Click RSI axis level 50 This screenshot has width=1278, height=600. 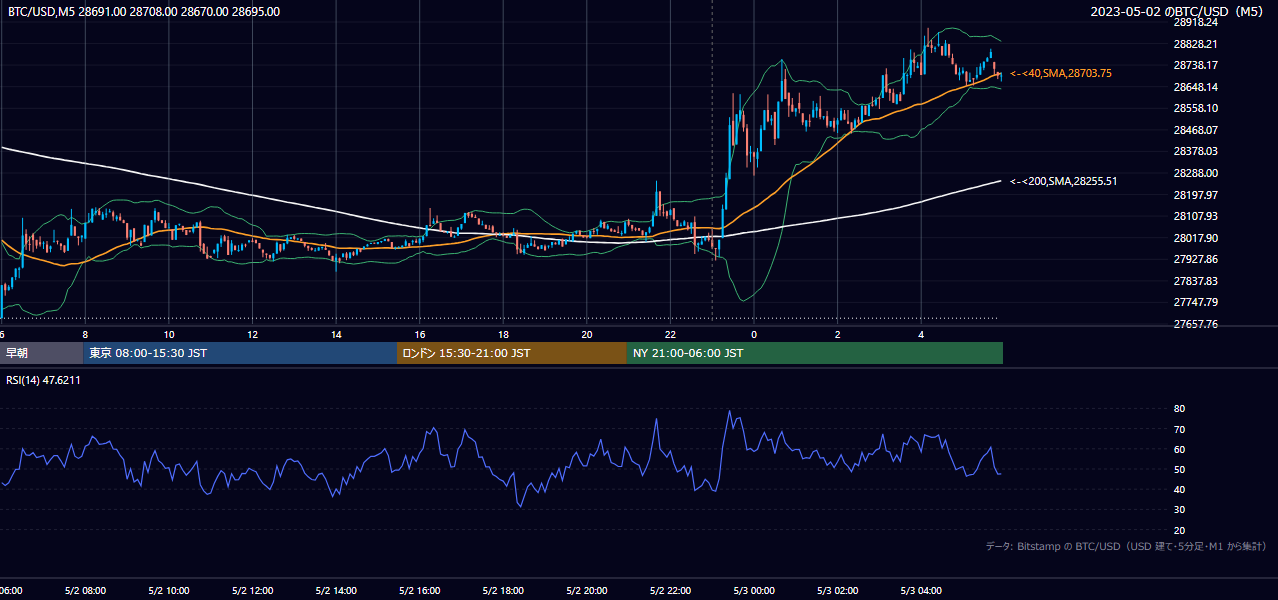click(1179, 470)
